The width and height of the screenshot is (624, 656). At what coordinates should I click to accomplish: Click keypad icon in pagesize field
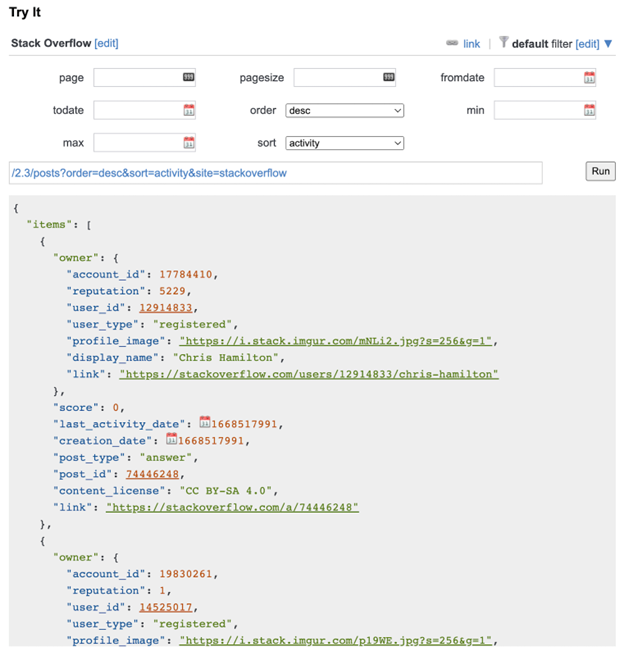coord(389,78)
